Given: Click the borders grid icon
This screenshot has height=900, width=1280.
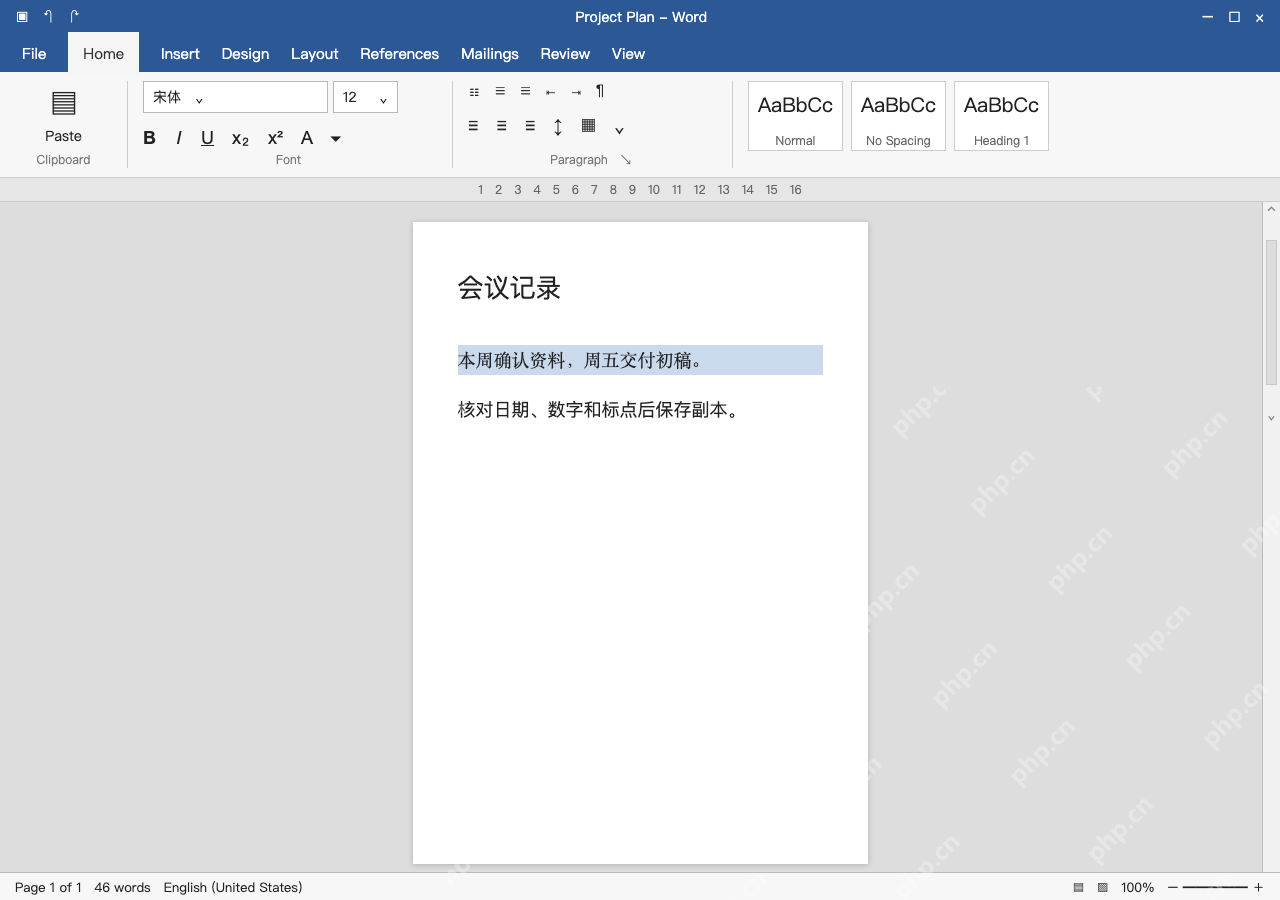Looking at the screenshot, I should 588,126.
